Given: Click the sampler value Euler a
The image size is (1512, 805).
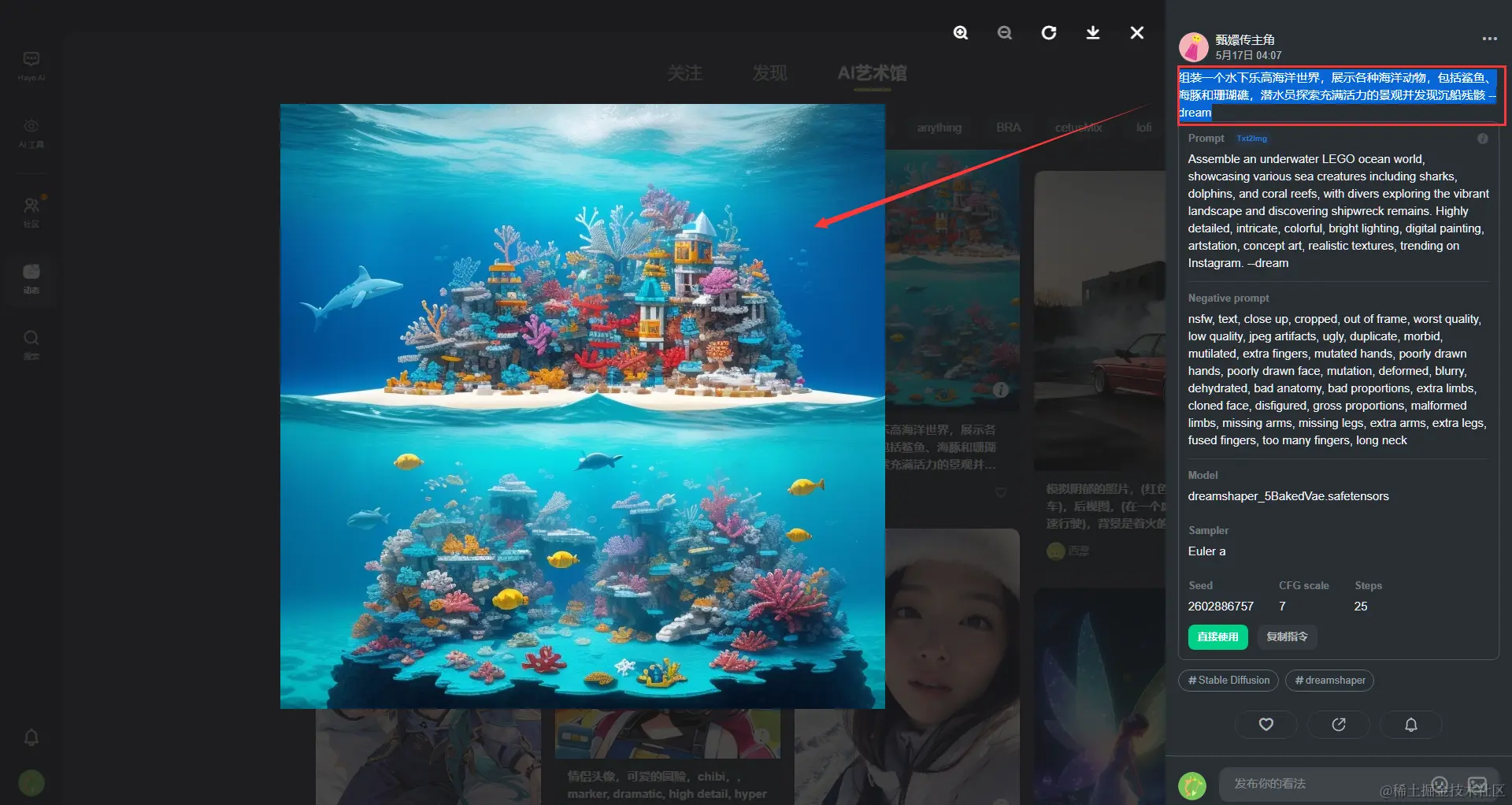Looking at the screenshot, I should (1206, 551).
